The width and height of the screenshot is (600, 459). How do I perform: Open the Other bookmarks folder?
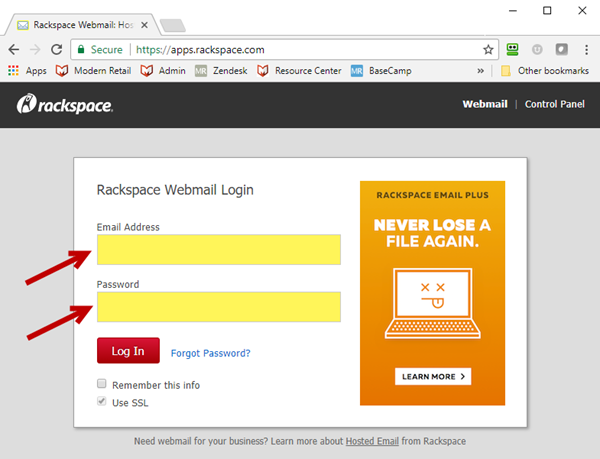tap(545, 71)
